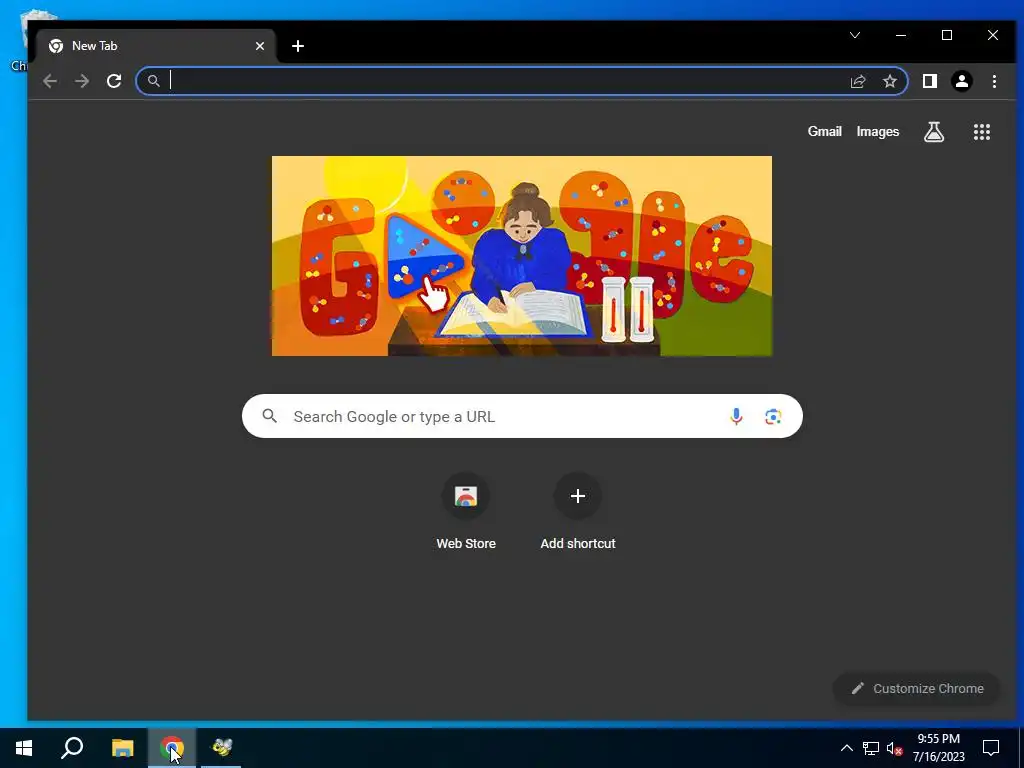Open the tab search chevron
The width and height of the screenshot is (1024, 768).
coord(855,35)
